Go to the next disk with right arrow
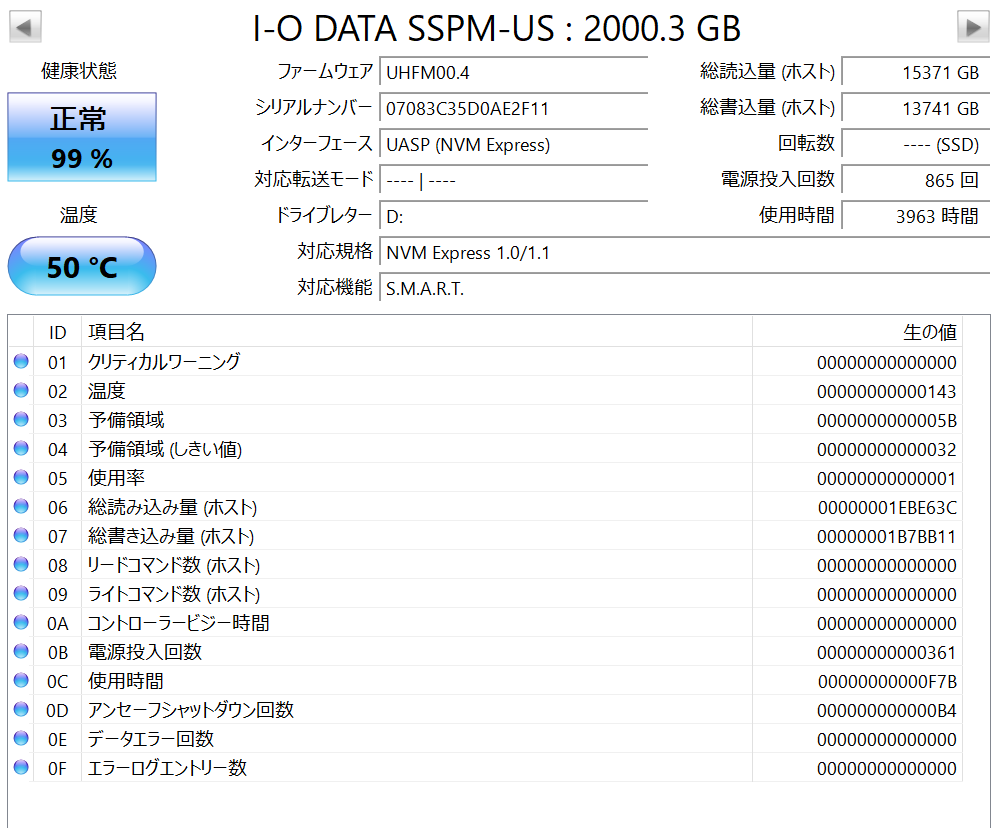The image size is (998, 828). pyautogui.click(x=972, y=26)
